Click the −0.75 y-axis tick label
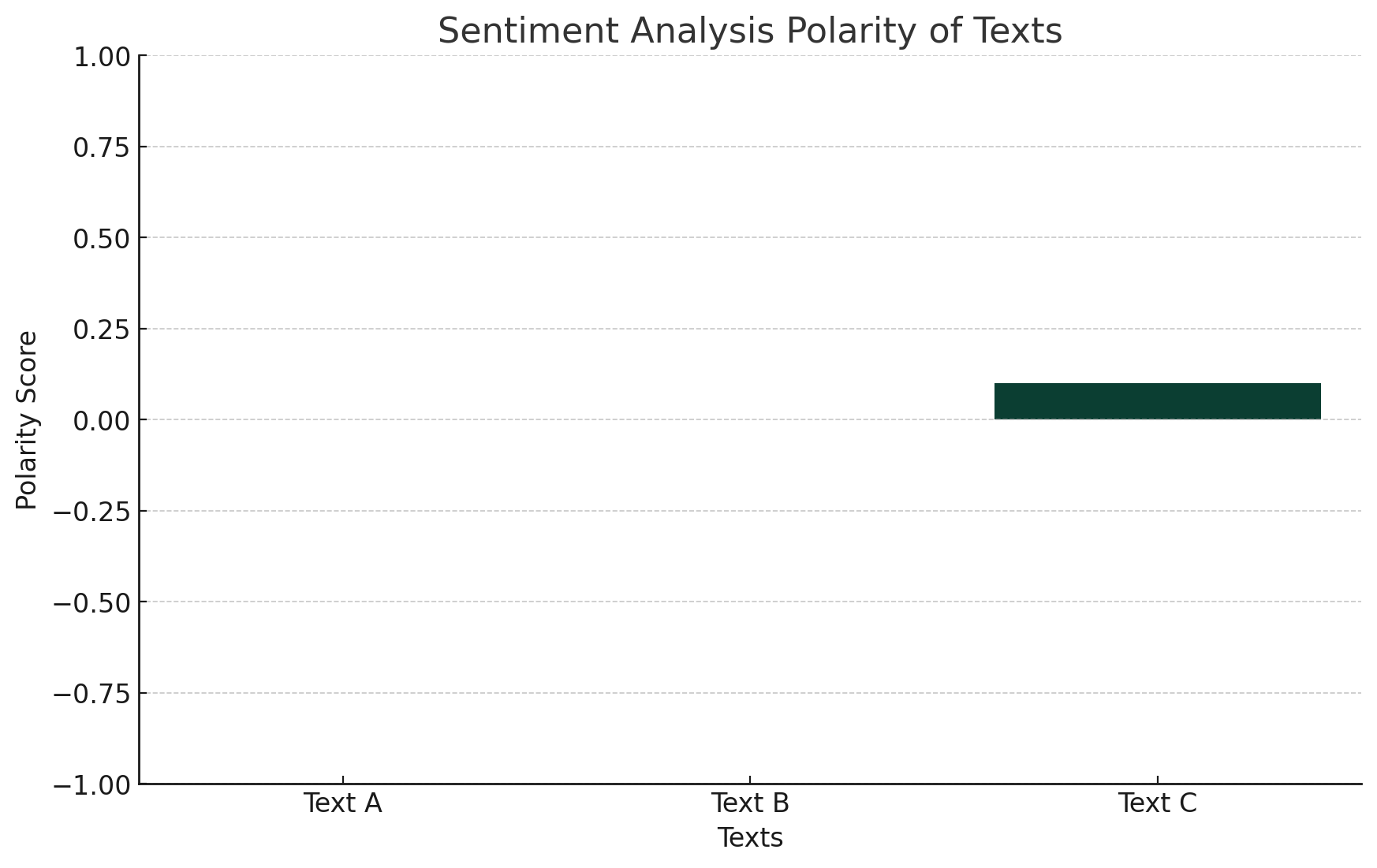 click(91, 694)
